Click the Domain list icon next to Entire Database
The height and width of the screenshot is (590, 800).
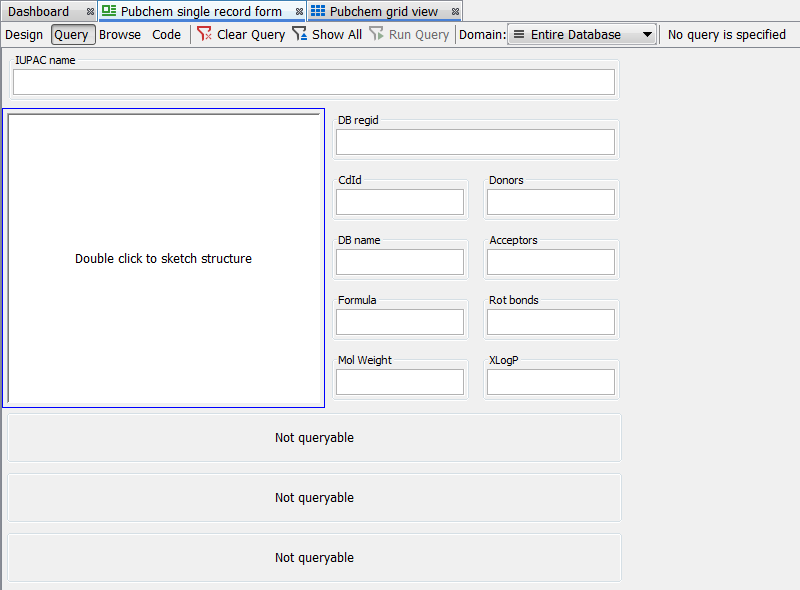(x=518, y=34)
